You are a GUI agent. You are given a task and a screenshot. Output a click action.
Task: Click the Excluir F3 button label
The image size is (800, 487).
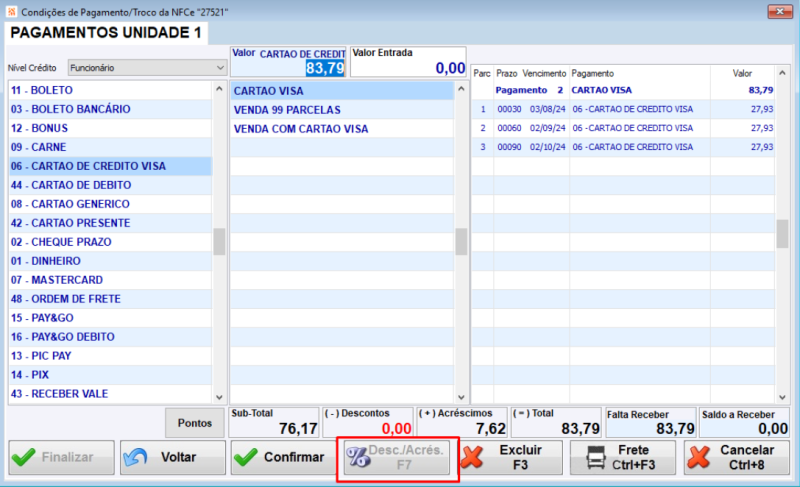point(520,457)
